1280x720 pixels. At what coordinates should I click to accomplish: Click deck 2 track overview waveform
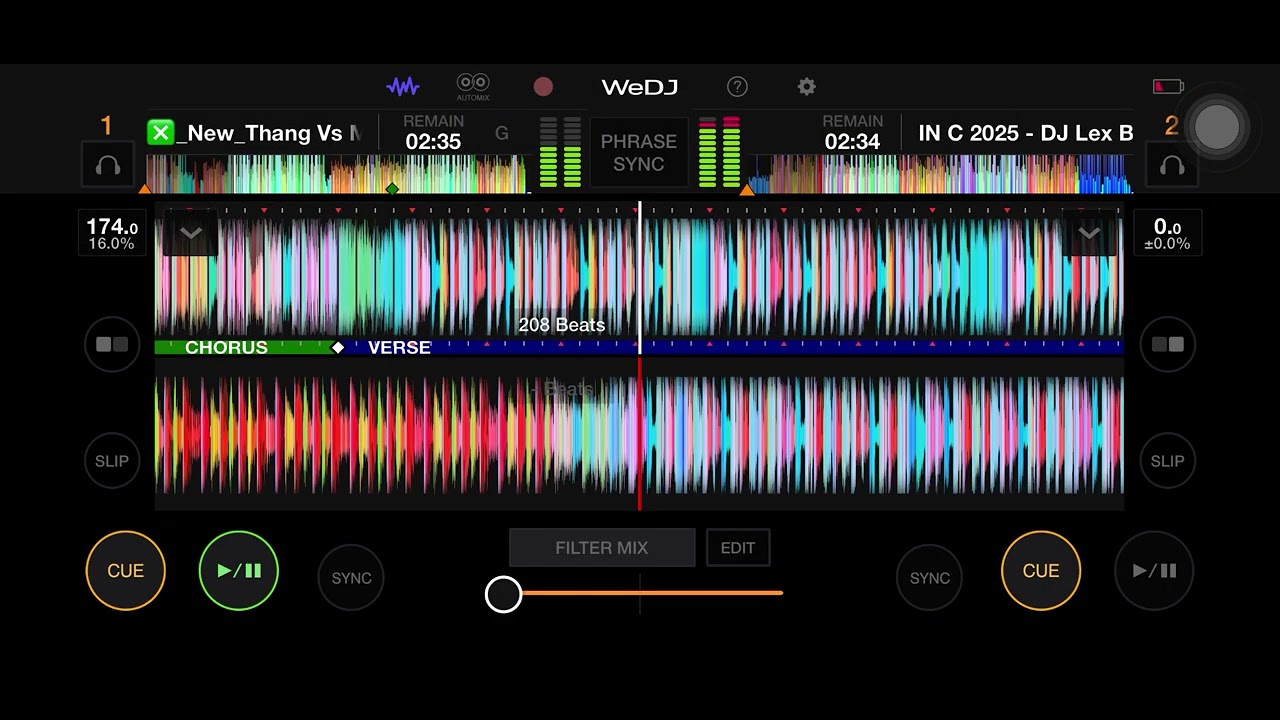tap(940, 173)
